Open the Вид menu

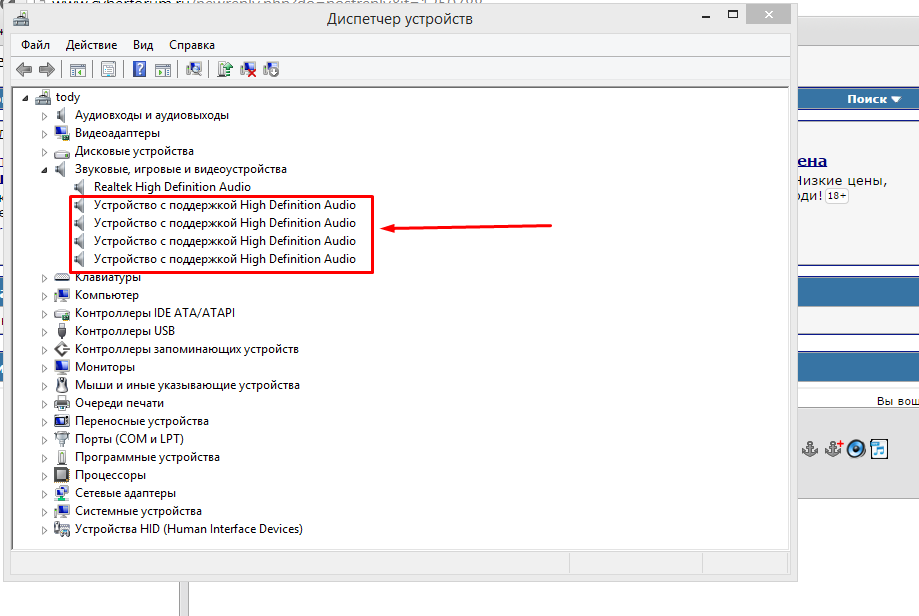tap(143, 45)
